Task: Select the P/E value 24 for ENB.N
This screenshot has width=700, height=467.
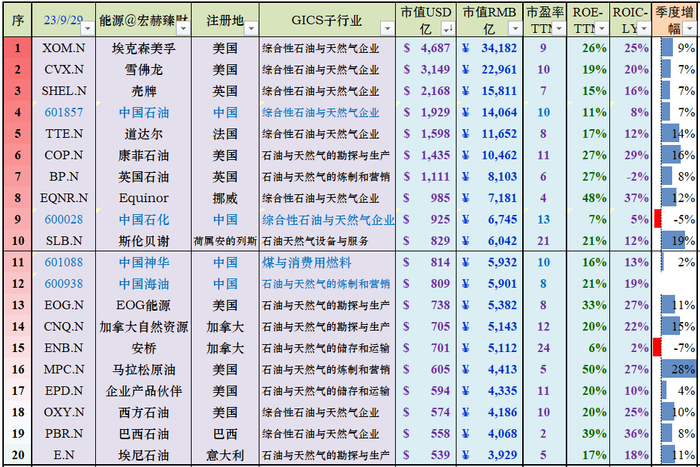Action: pyautogui.click(x=543, y=348)
